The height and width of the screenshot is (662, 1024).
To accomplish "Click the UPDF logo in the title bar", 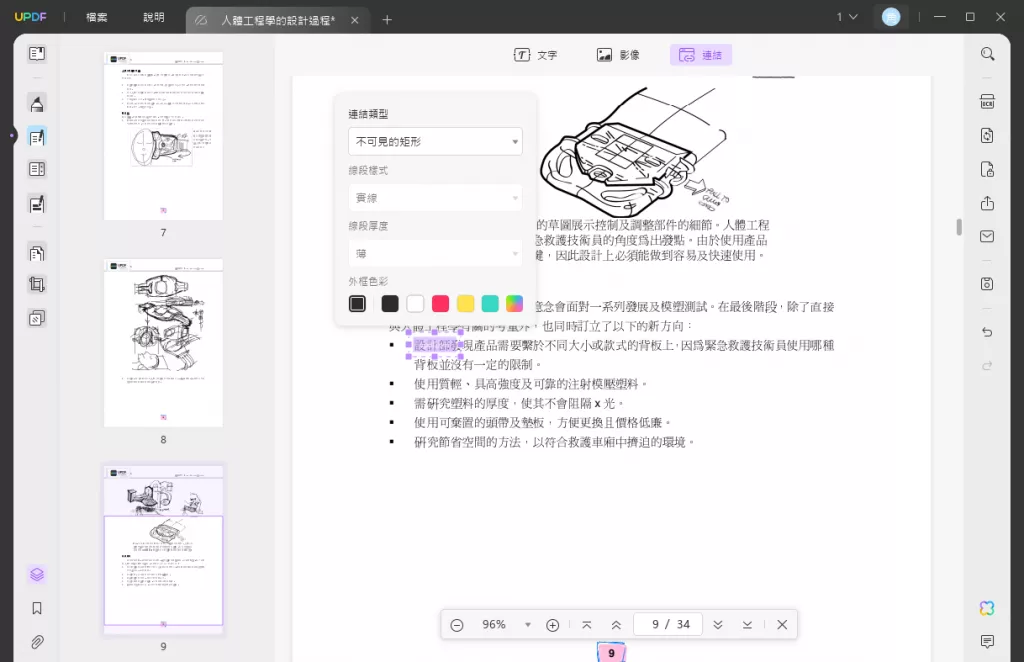I will [31, 17].
